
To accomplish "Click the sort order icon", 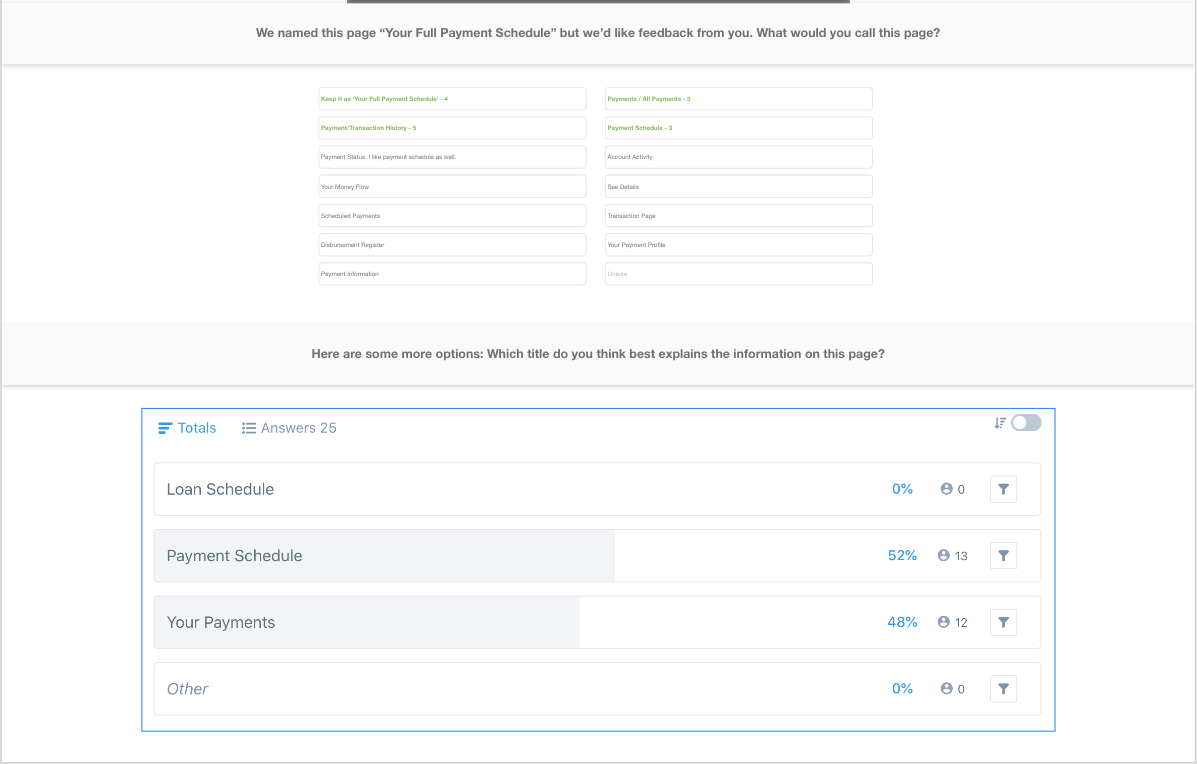I will (x=999, y=423).
